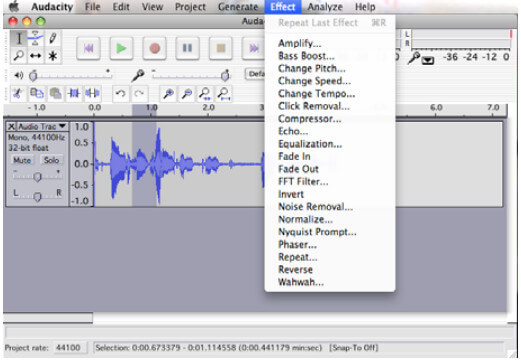Viewport: 521px width, 364px height.
Task: Open the input meter dropdown arrow
Action: (x=428, y=61)
